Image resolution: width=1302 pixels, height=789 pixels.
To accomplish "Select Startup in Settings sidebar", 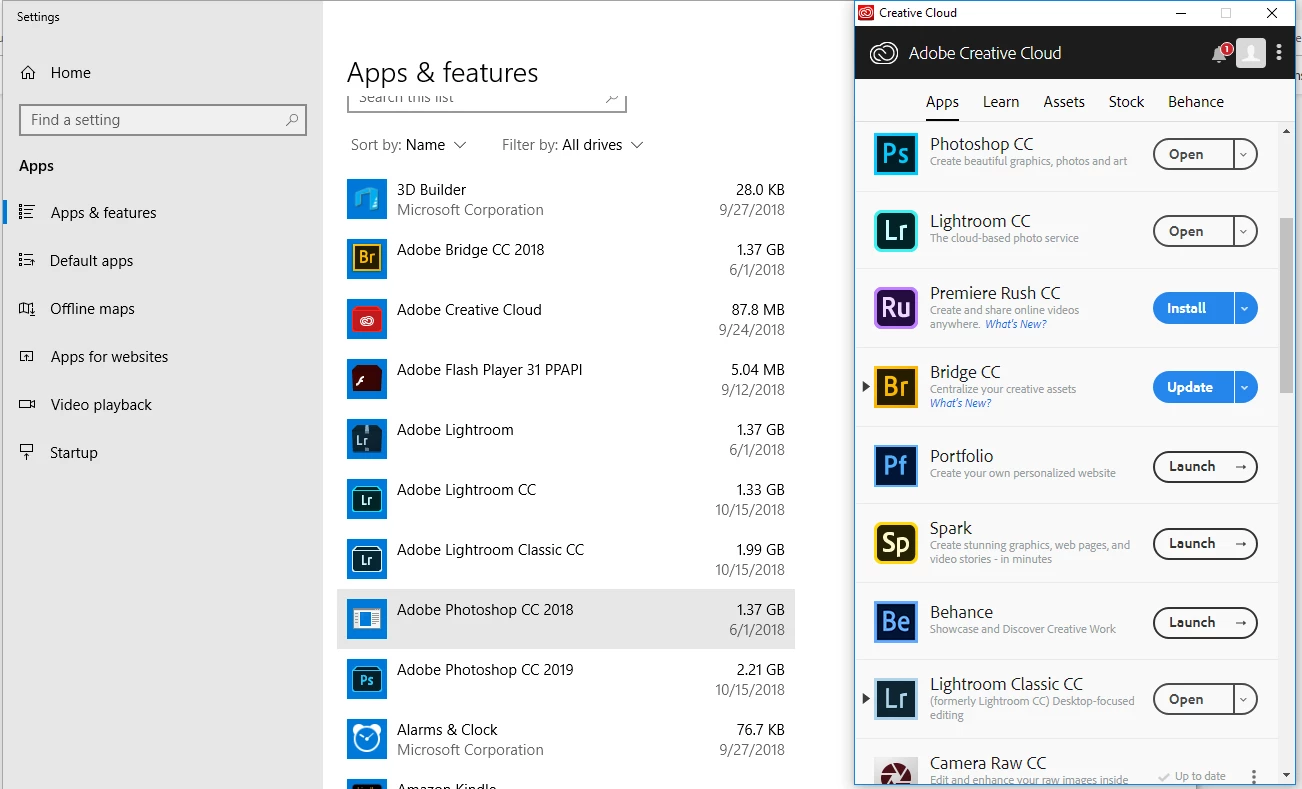I will tap(163, 453).
